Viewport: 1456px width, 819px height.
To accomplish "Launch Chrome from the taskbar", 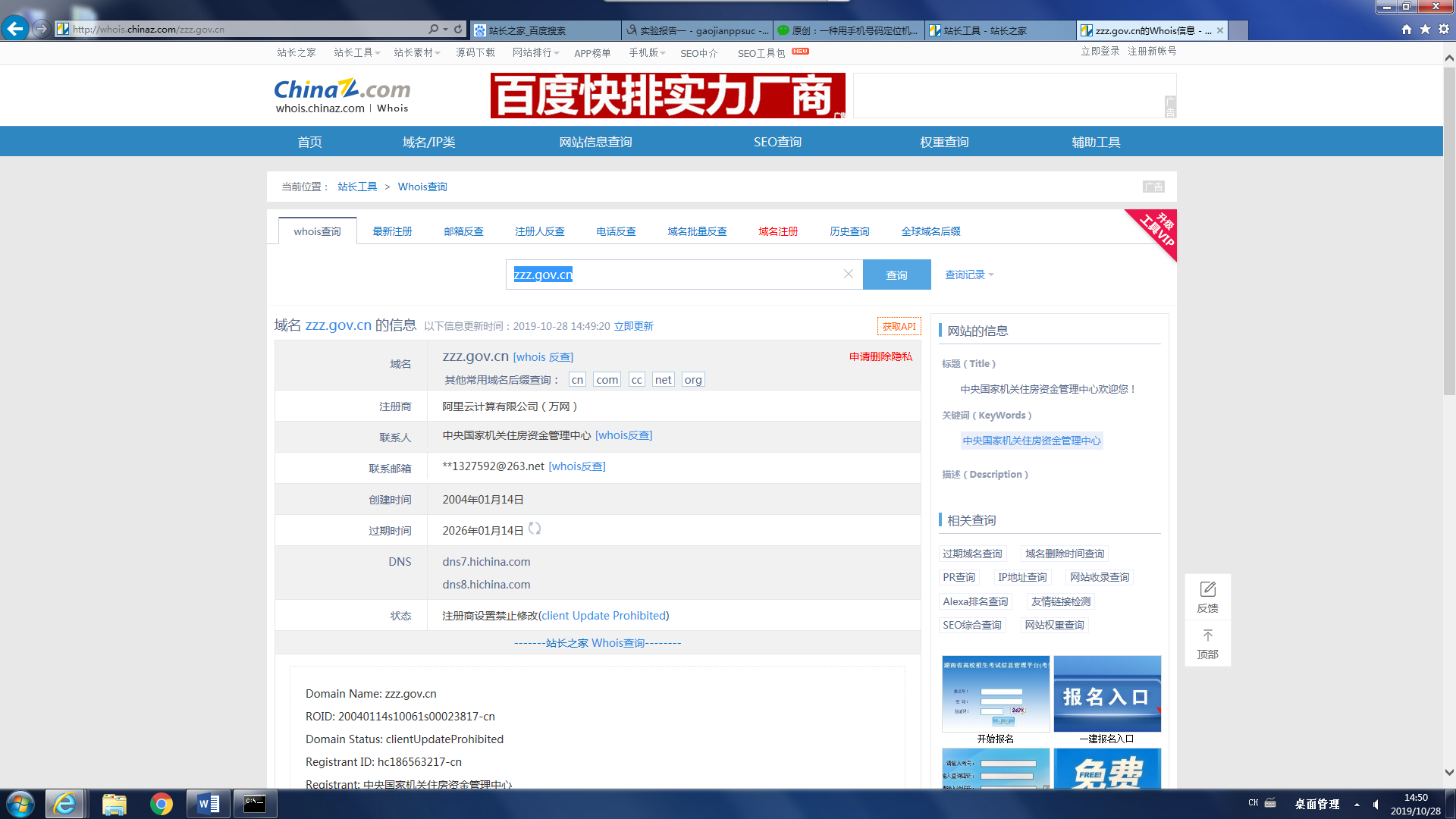I will click(161, 804).
